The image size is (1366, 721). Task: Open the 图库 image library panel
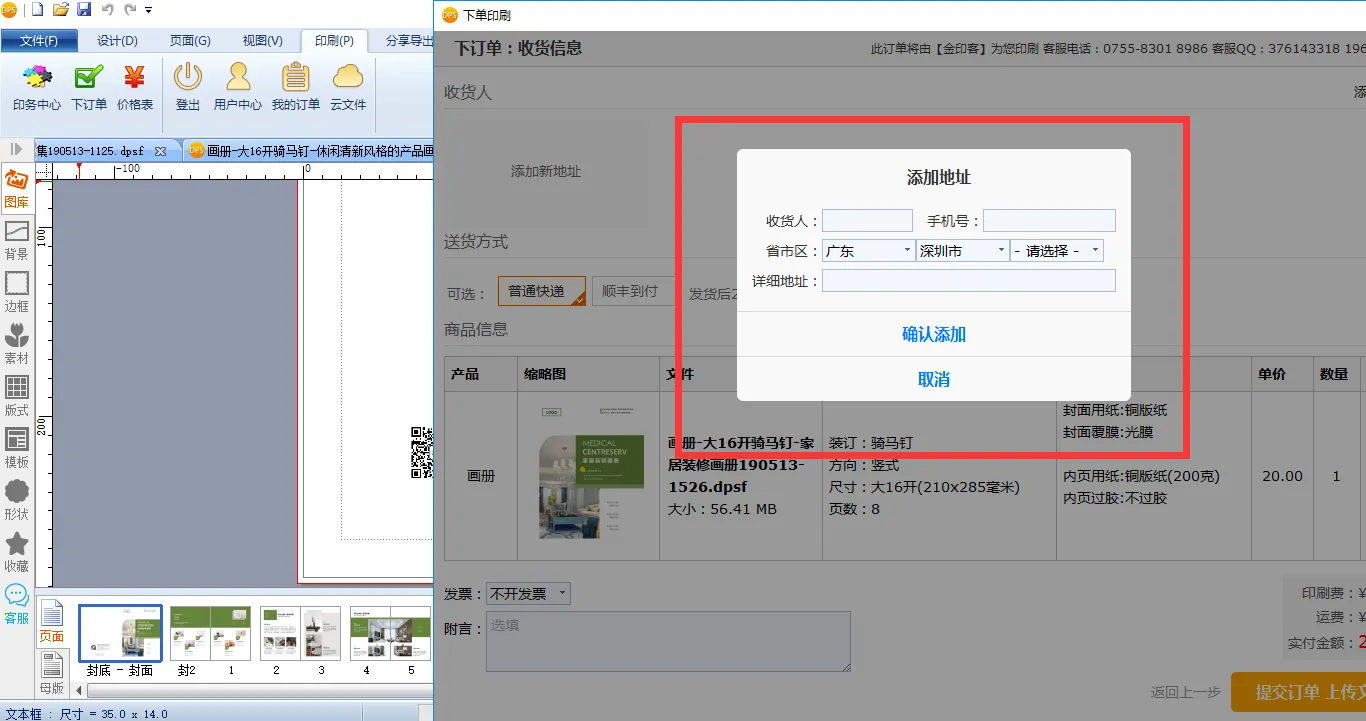tap(17, 189)
